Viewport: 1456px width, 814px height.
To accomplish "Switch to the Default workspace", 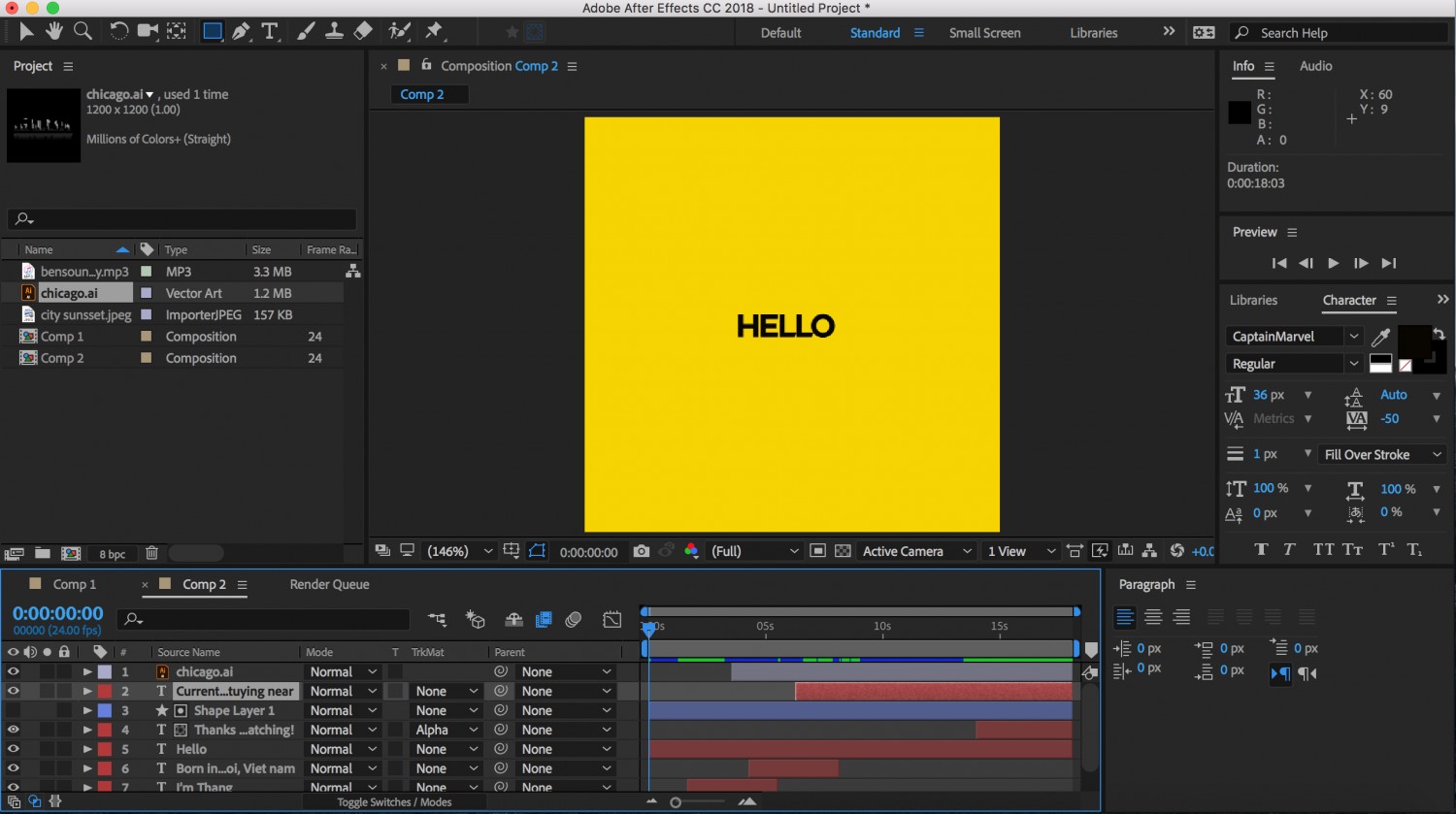I will pos(780,33).
